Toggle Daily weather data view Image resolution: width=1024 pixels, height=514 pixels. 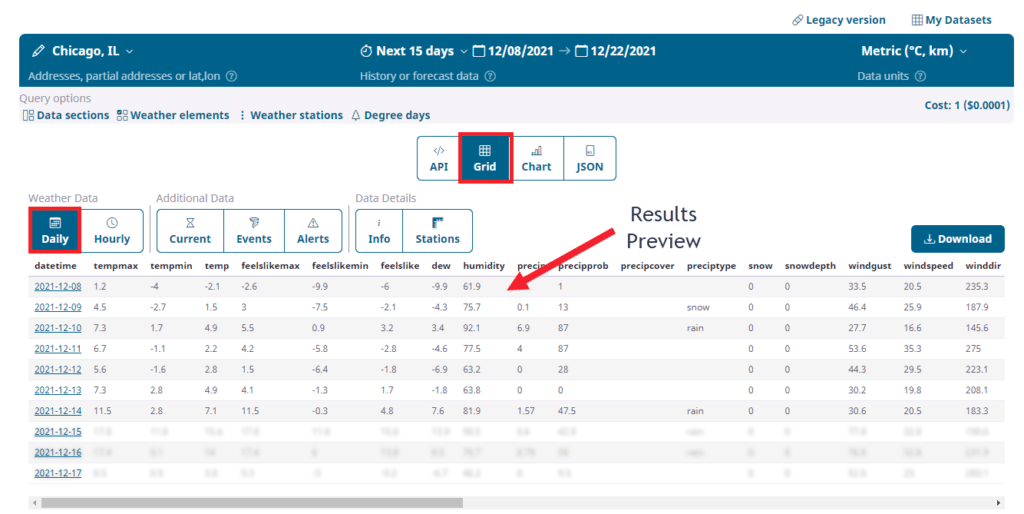[x=54, y=231]
